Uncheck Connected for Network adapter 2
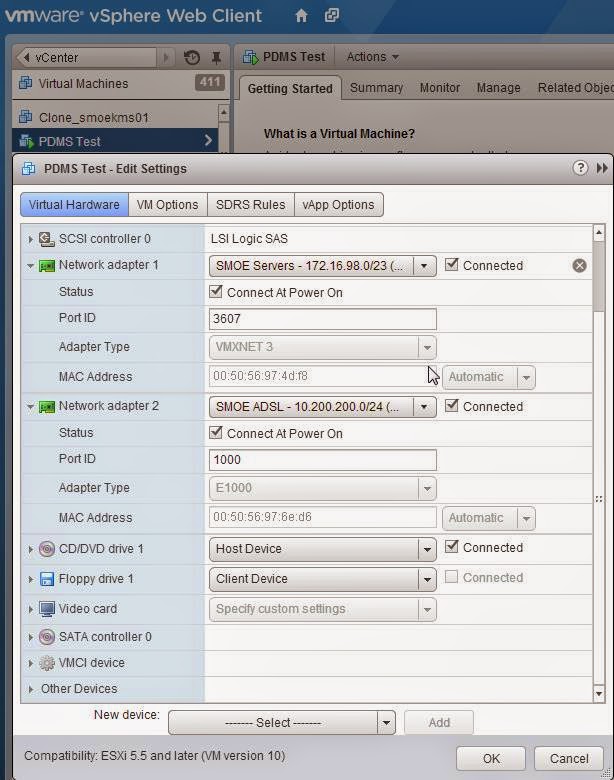614x780 pixels. click(x=451, y=405)
